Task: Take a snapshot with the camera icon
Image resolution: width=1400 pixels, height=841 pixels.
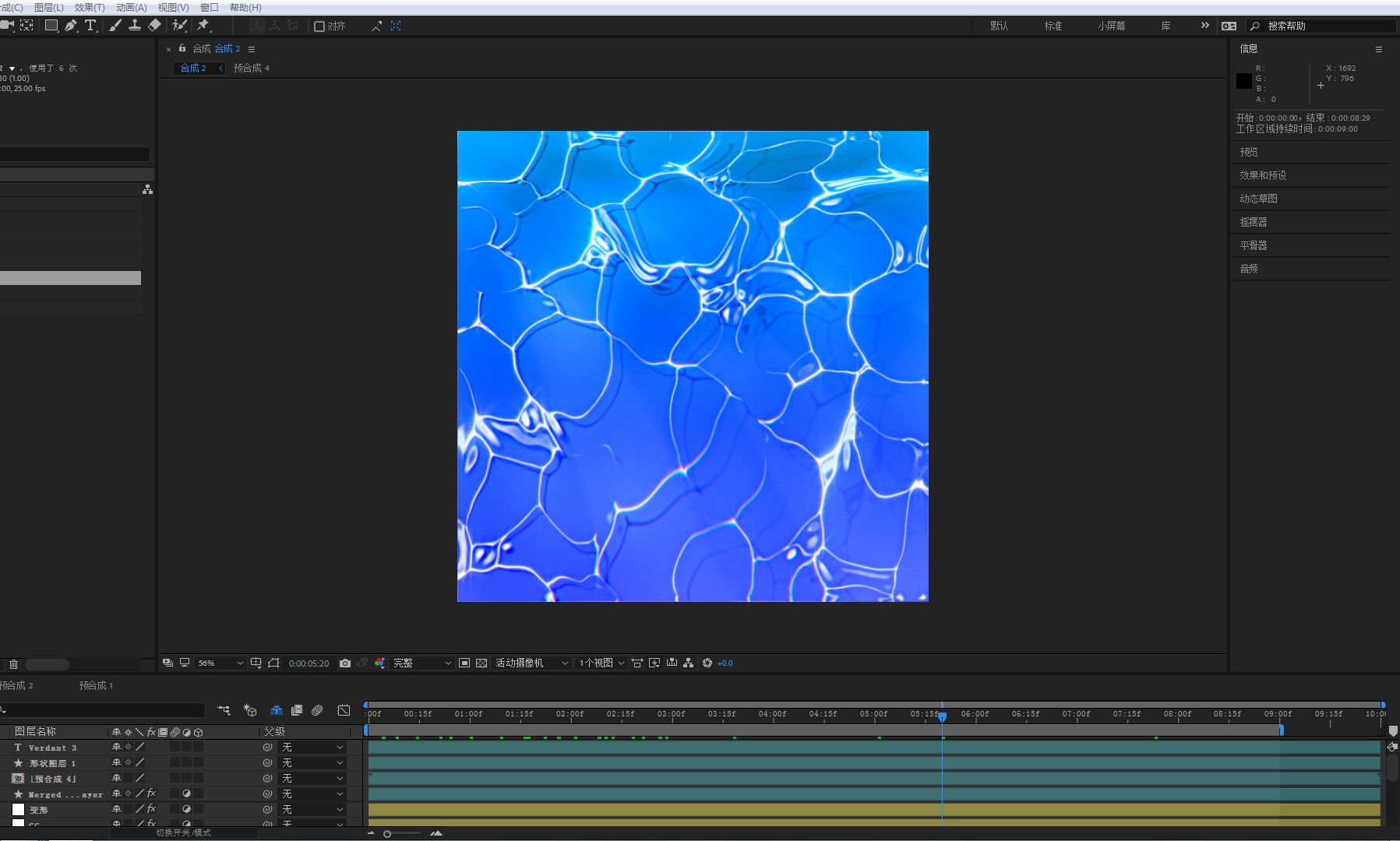Action: [345, 663]
